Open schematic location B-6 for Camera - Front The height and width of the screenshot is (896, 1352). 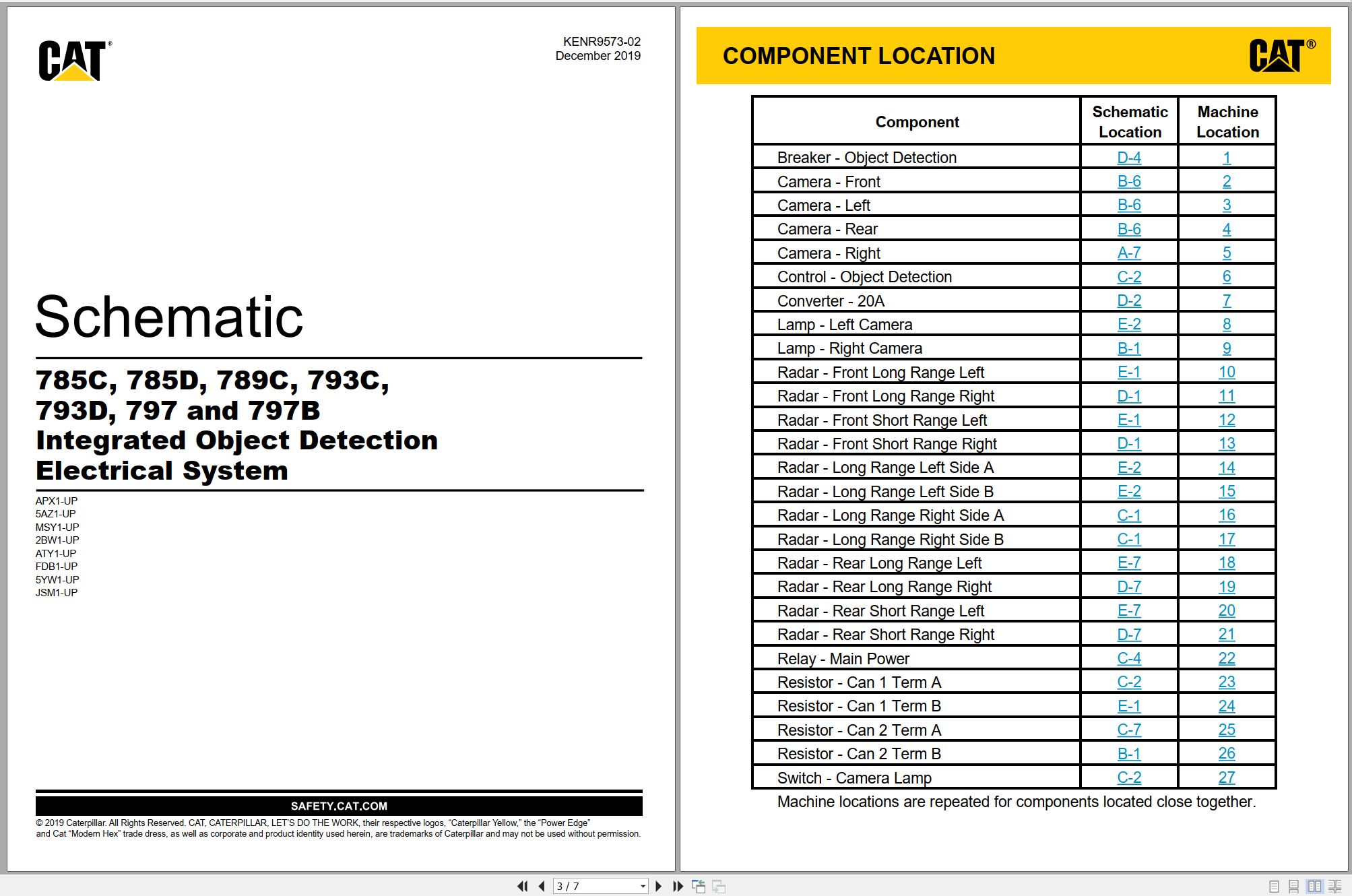click(1129, 181)
